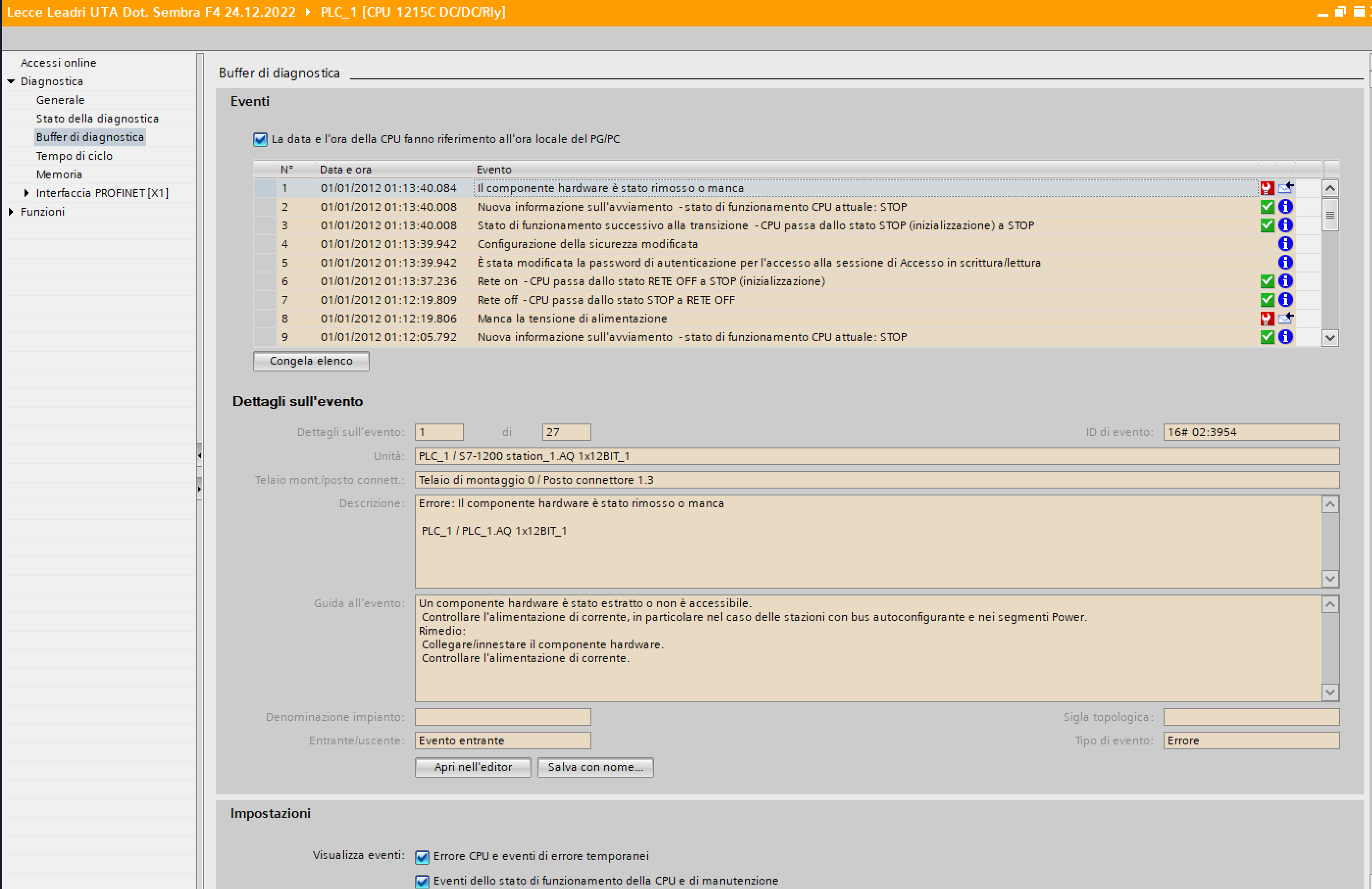1372x889 pixels.
Task: Click green checkmark icon in Rete off row
Action: (x=1267, y=299)
